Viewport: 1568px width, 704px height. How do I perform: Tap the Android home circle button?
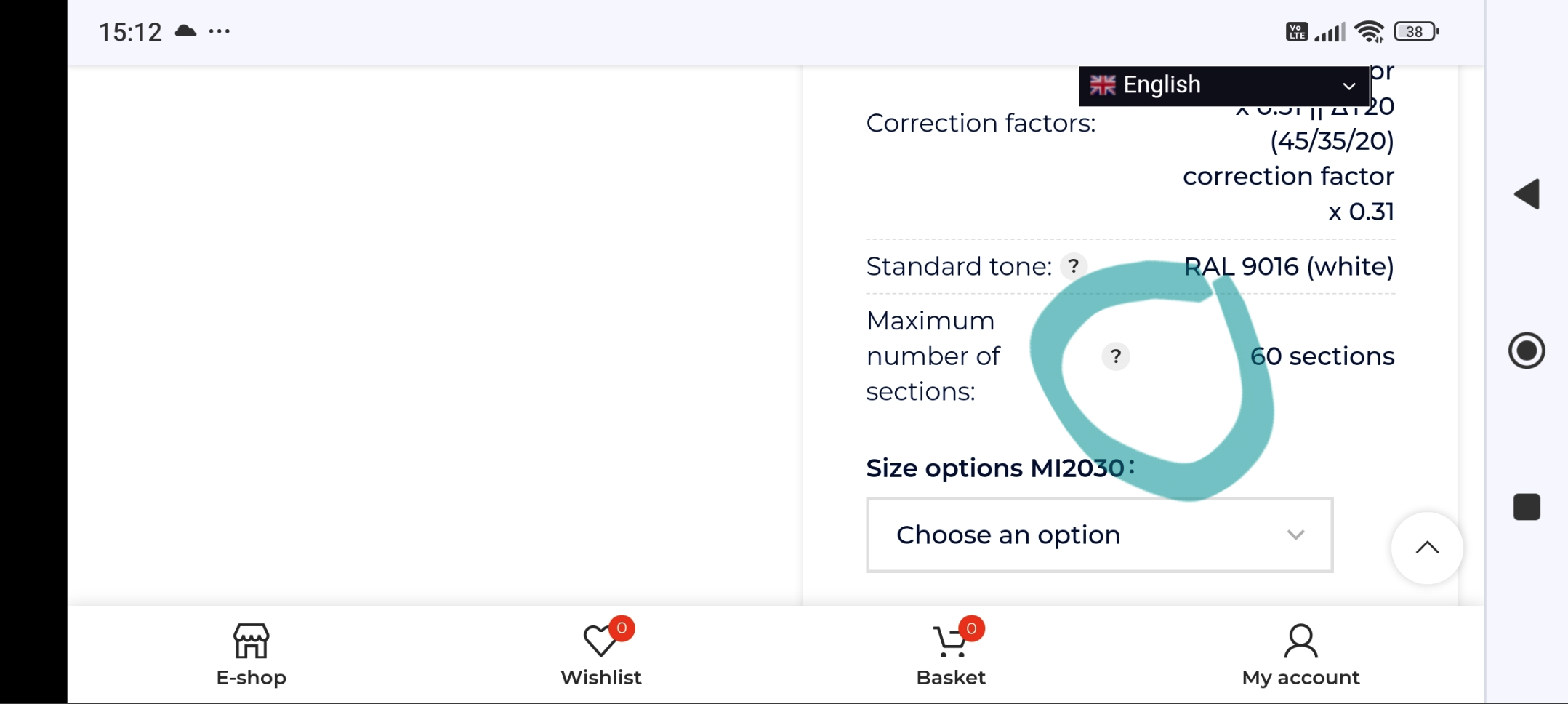pos(1527,351)
